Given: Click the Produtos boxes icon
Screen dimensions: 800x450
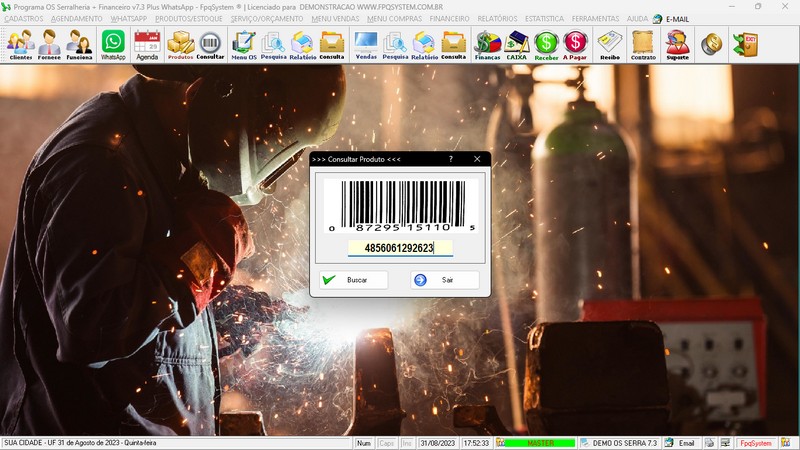Looking at the screenshot, I should coord(180,44).
